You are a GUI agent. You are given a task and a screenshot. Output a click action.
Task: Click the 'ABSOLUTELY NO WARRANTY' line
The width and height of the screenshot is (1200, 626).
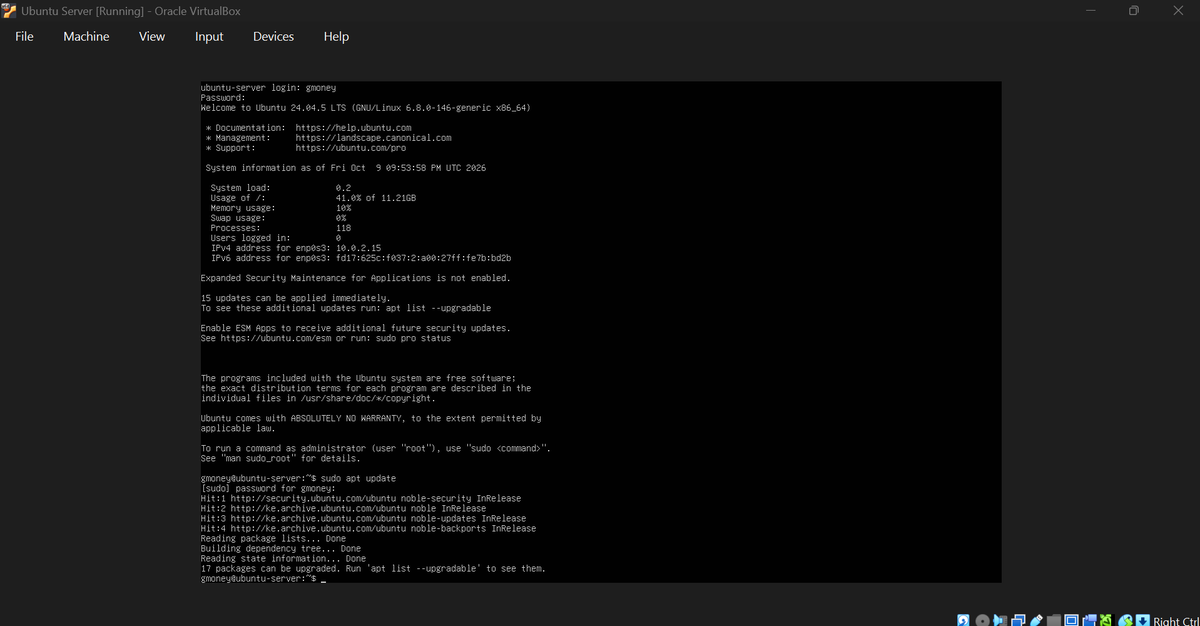pyautogui.click(x=371, y=418)
